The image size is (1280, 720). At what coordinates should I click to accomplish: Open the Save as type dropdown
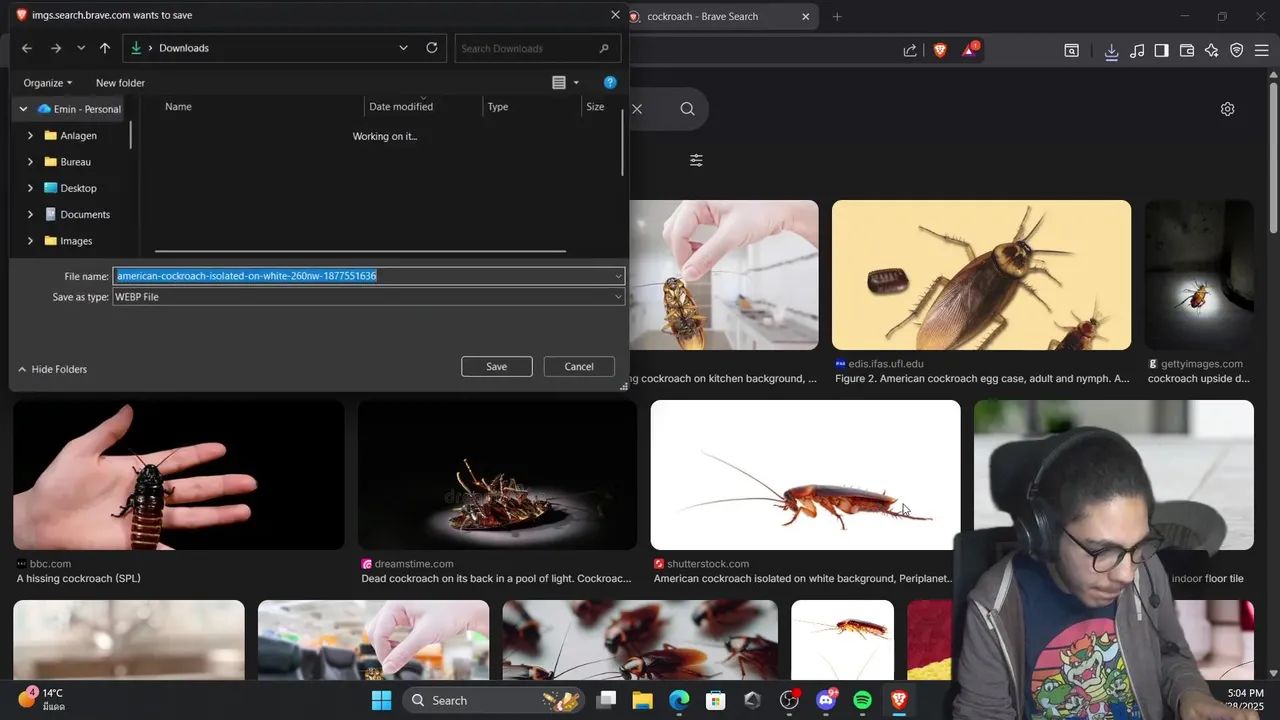click(369, 297)
